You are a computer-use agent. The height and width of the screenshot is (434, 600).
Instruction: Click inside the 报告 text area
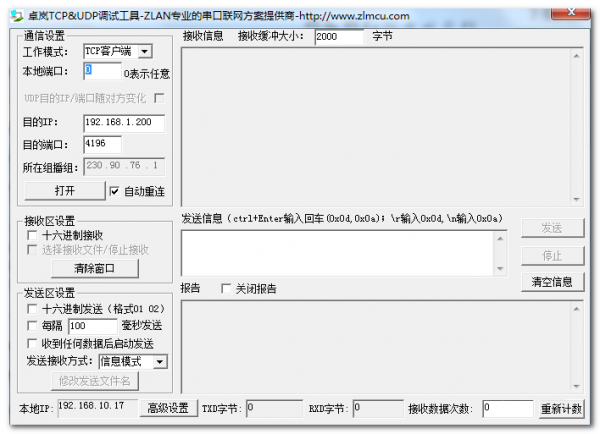coord(376,346)
